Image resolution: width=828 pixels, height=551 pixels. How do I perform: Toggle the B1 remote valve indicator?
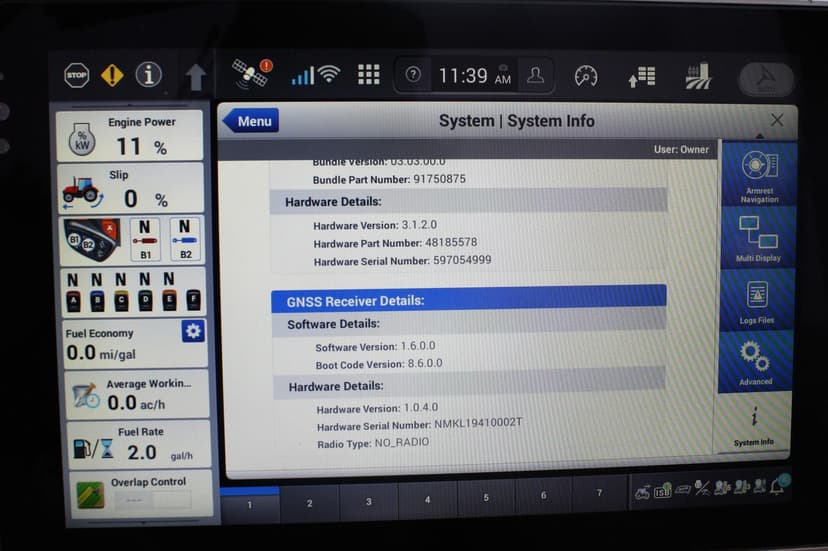[x=146, y=240]
